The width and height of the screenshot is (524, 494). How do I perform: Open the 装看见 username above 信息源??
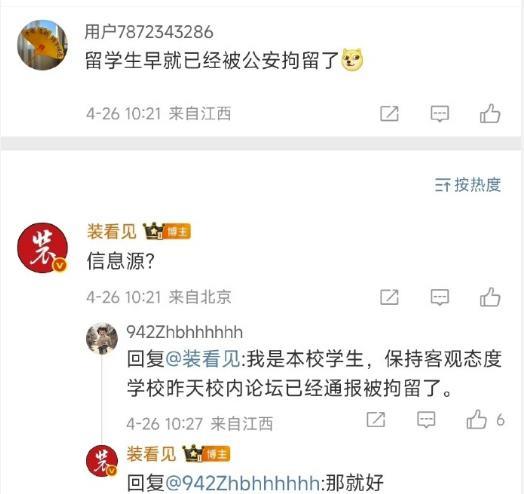[112, 232]
